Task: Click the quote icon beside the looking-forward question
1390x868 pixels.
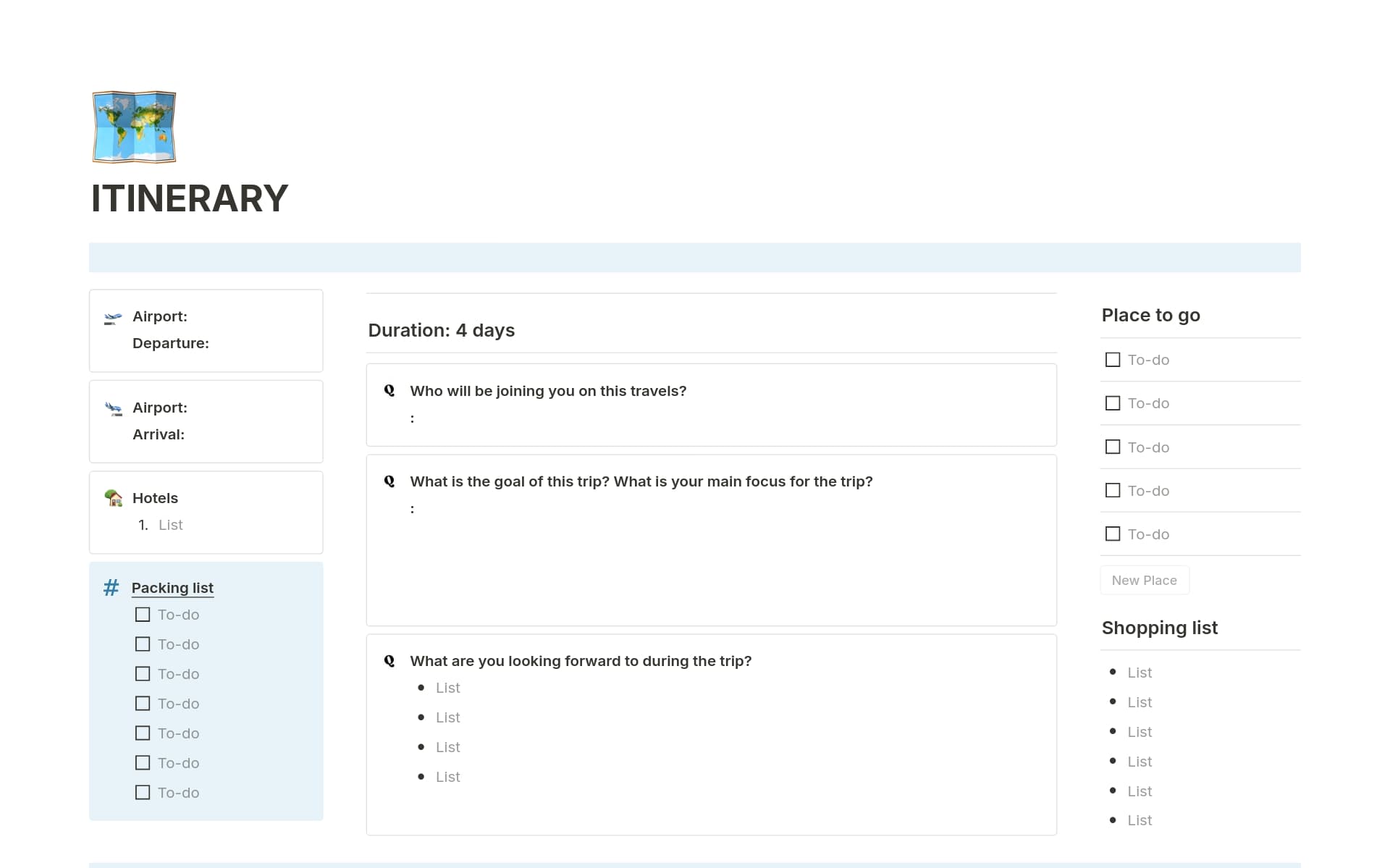Action: click(x=389, y=660)
